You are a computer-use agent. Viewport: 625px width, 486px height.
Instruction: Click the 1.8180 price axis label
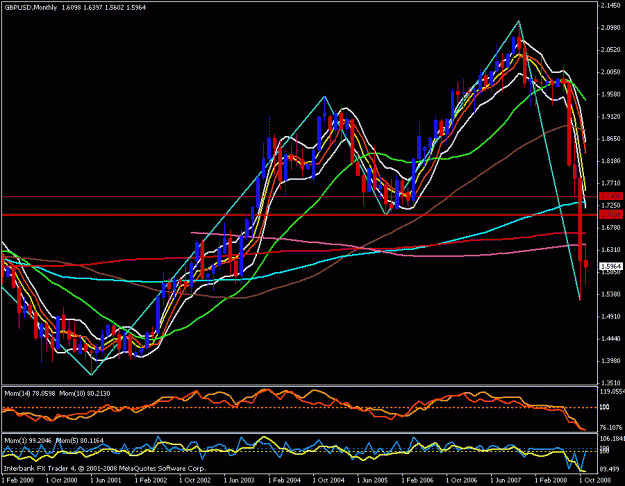(611, 161)
